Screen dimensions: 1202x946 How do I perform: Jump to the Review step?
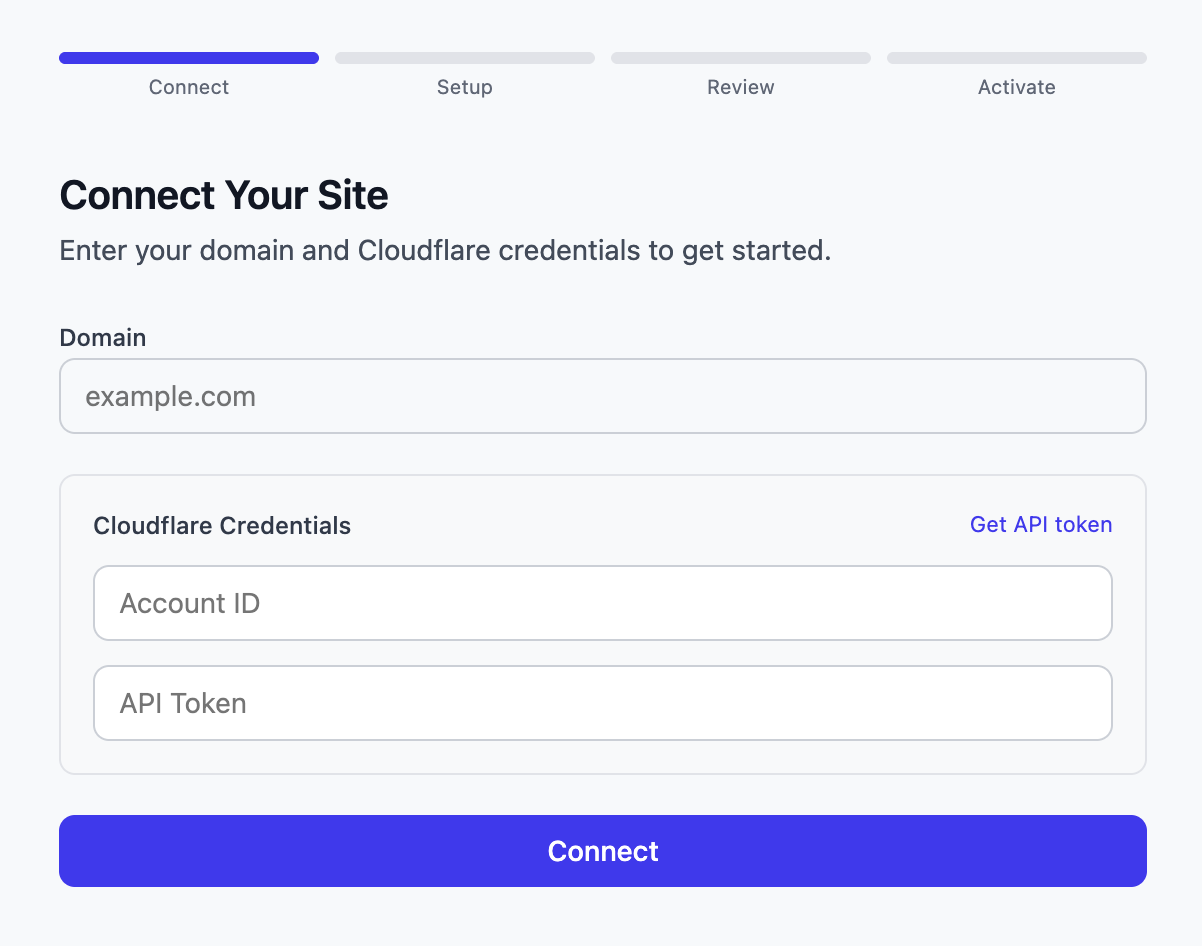click(740, 87)
